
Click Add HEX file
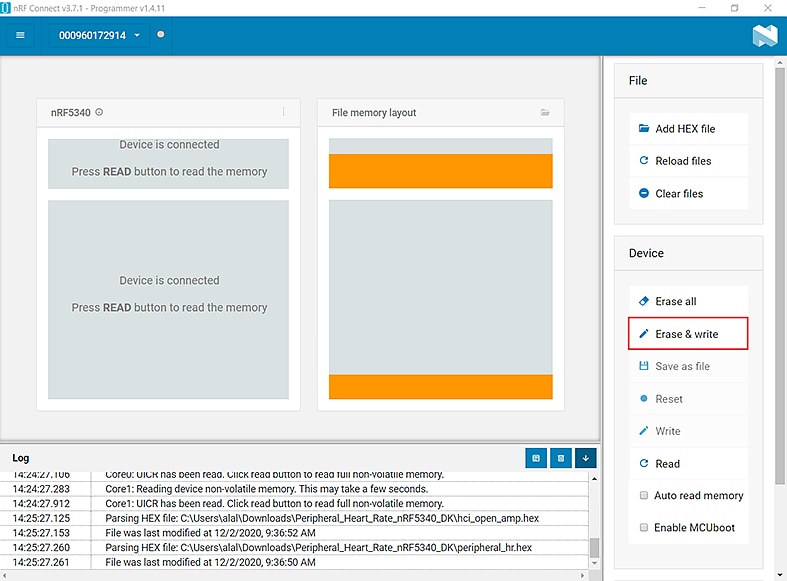pyautogui.click(x=688, y=129)
